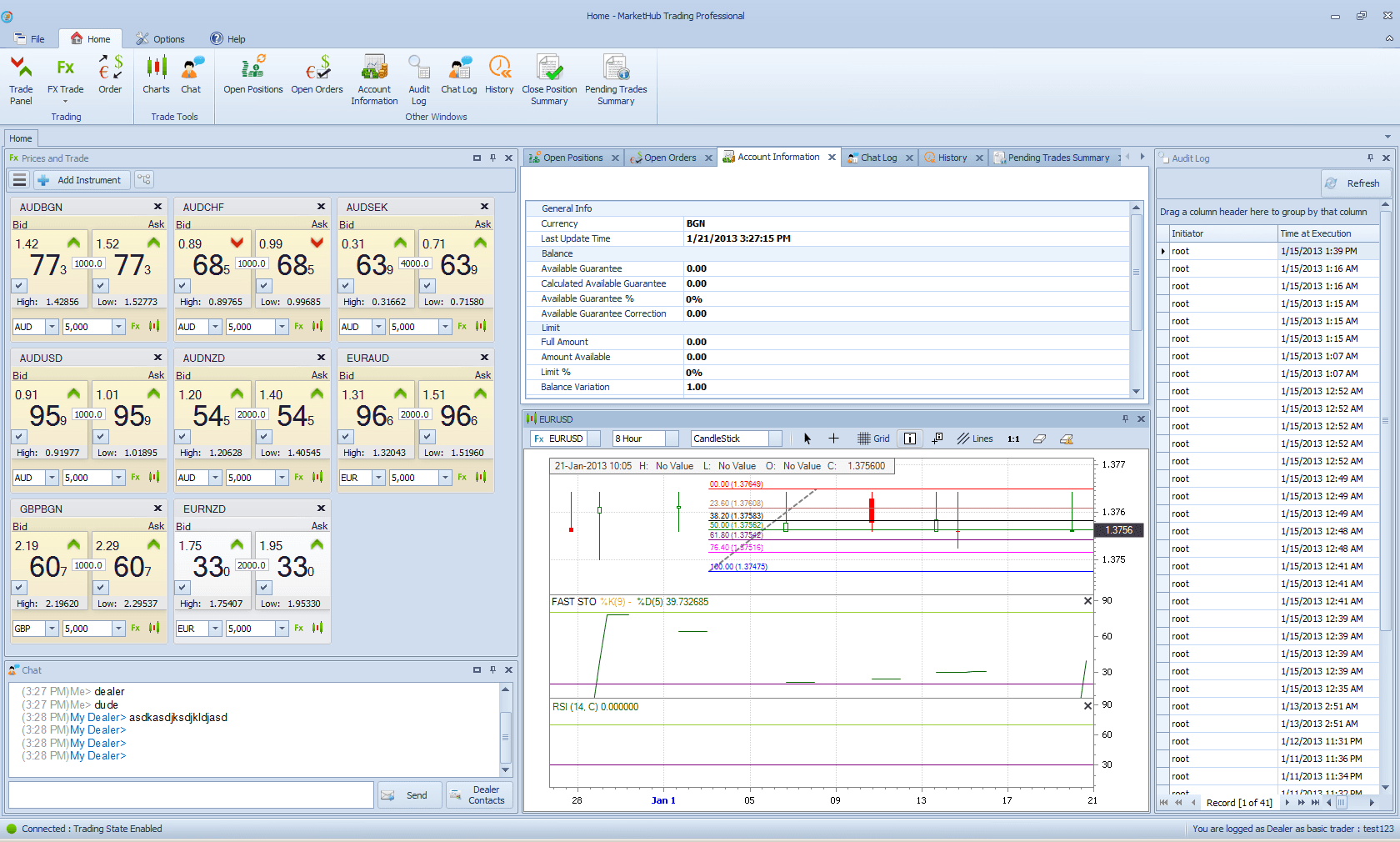Go to next record in Audit Log navigator
Screen dimensions: 1400x842
tap(1287, 803)
